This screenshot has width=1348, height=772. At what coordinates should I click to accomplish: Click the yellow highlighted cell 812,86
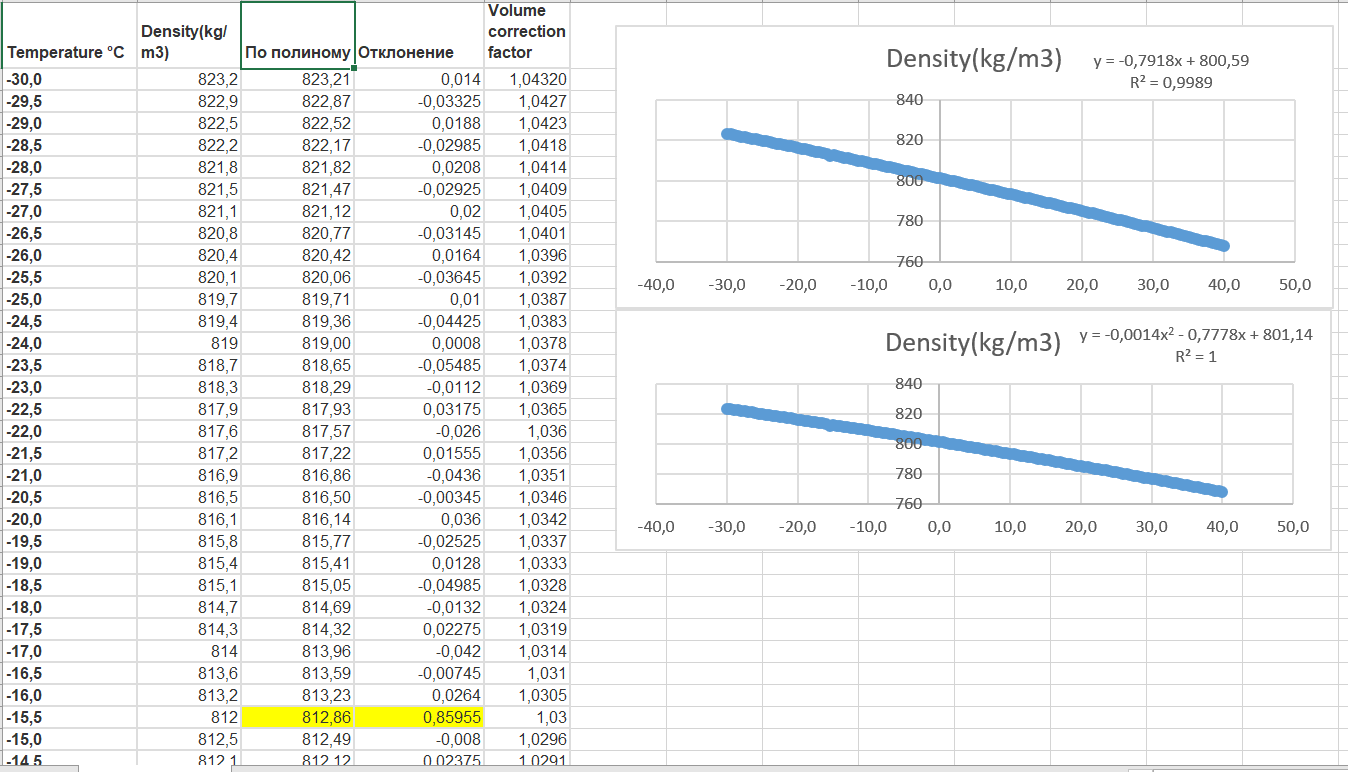[298, 718]
